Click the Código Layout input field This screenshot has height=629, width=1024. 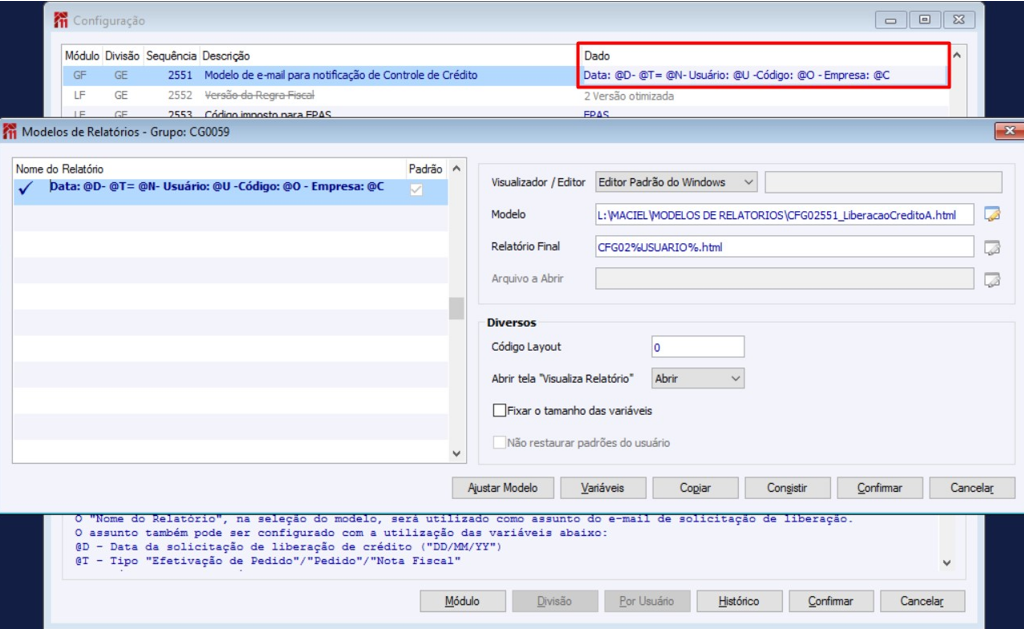pos(697,347)
